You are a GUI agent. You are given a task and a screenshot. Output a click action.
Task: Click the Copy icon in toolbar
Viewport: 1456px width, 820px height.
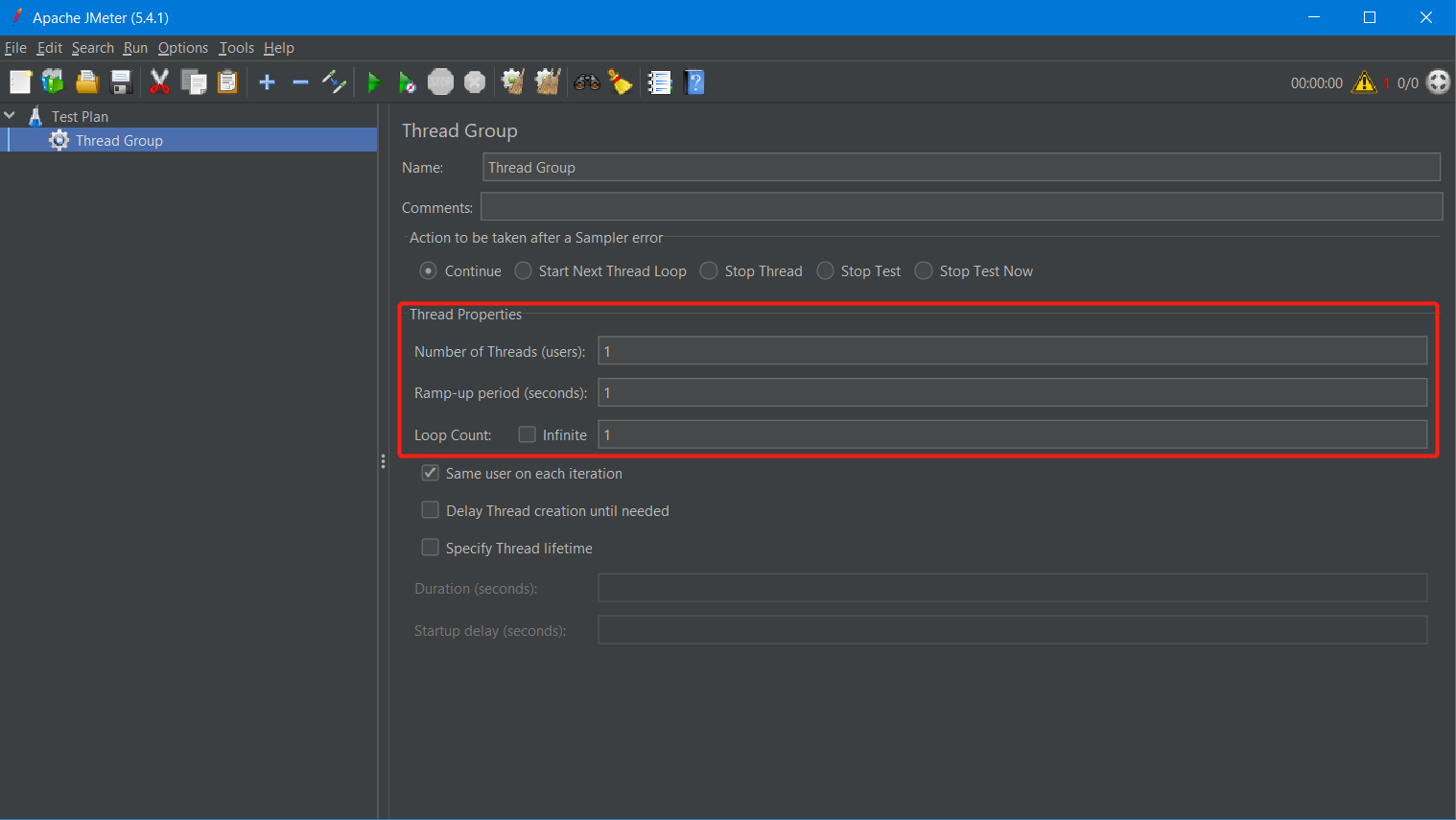coord(194,82)
